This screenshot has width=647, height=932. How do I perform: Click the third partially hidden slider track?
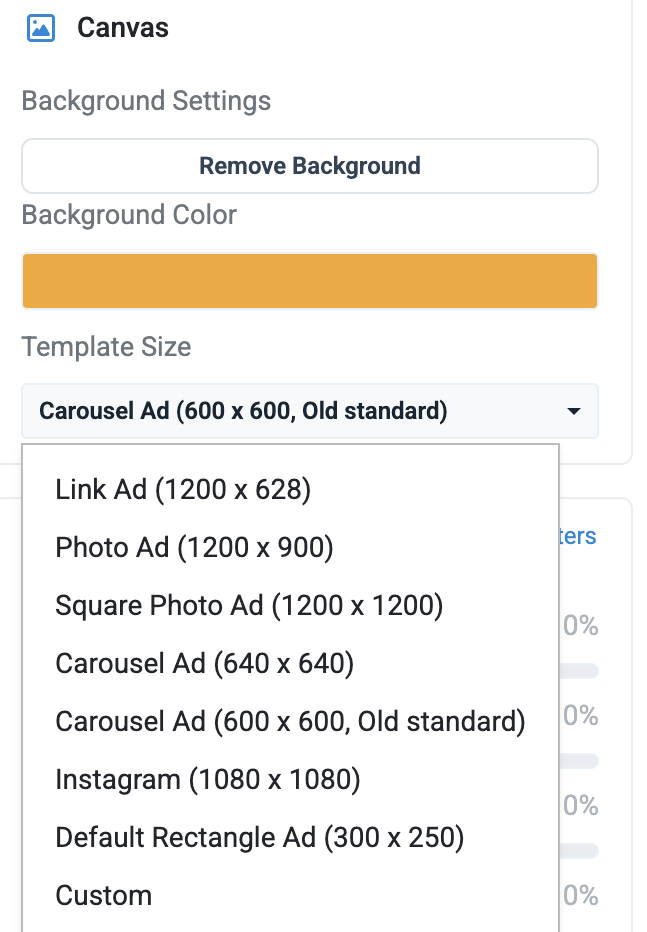click(x=579, y=851)
